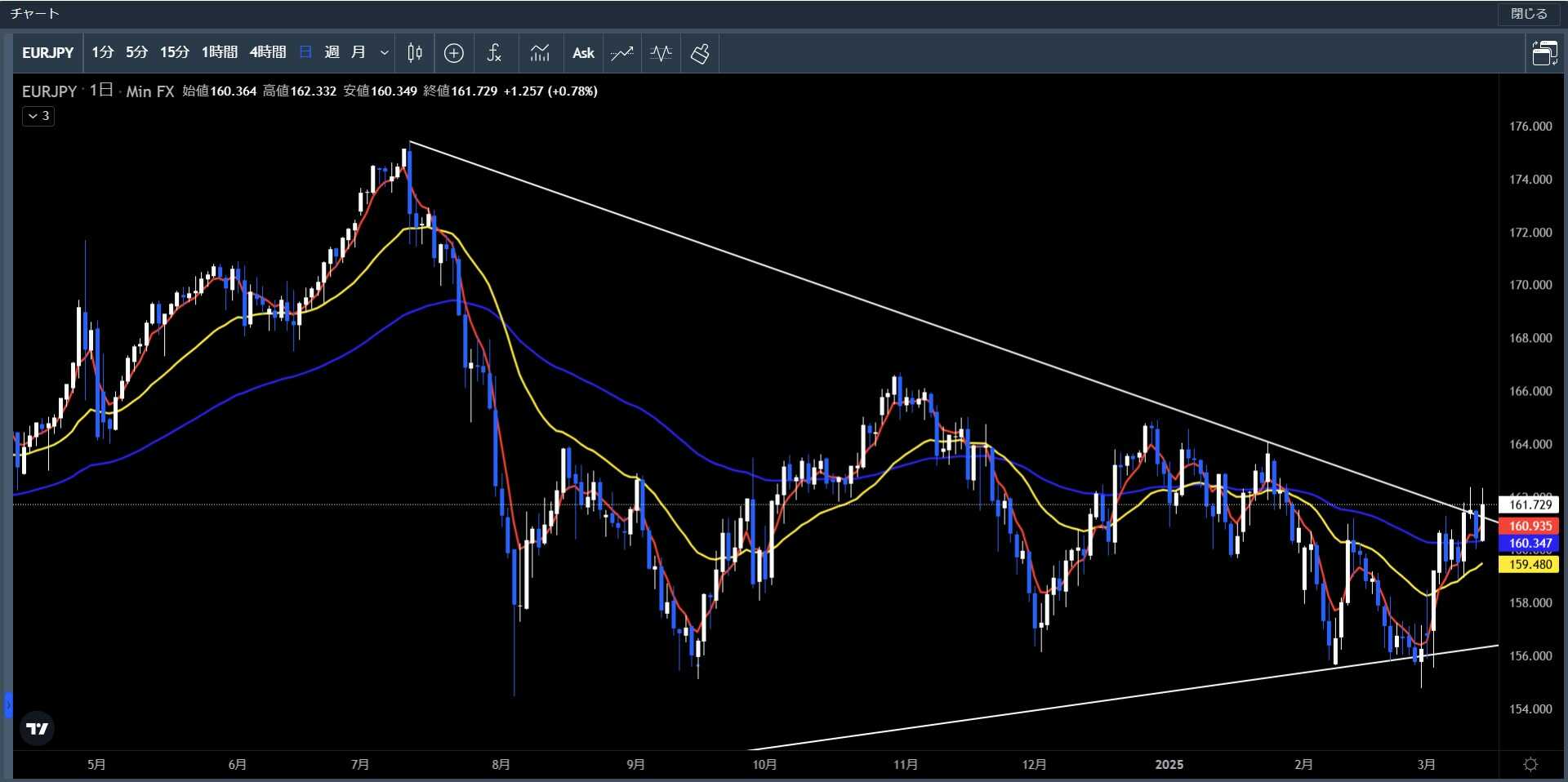Screen dimensions: 1568x782
Task: Click the multi-window layout icon at top right
Action: (x=1544, y=53)
